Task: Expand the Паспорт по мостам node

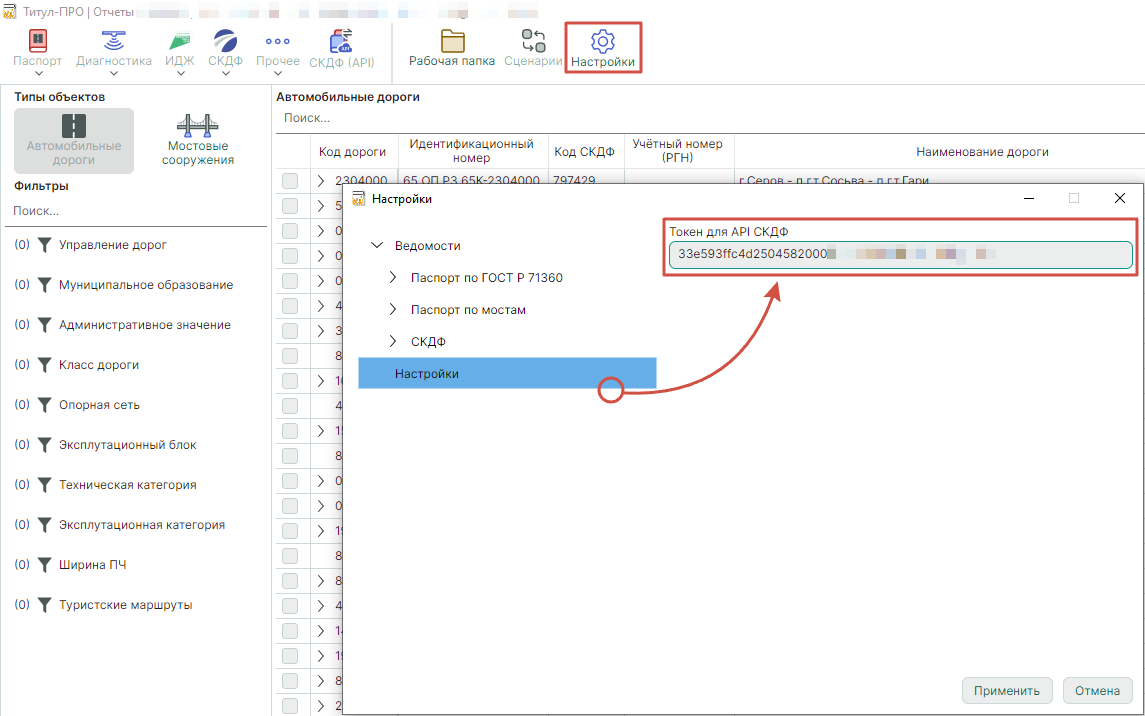Action: point(393,309)
